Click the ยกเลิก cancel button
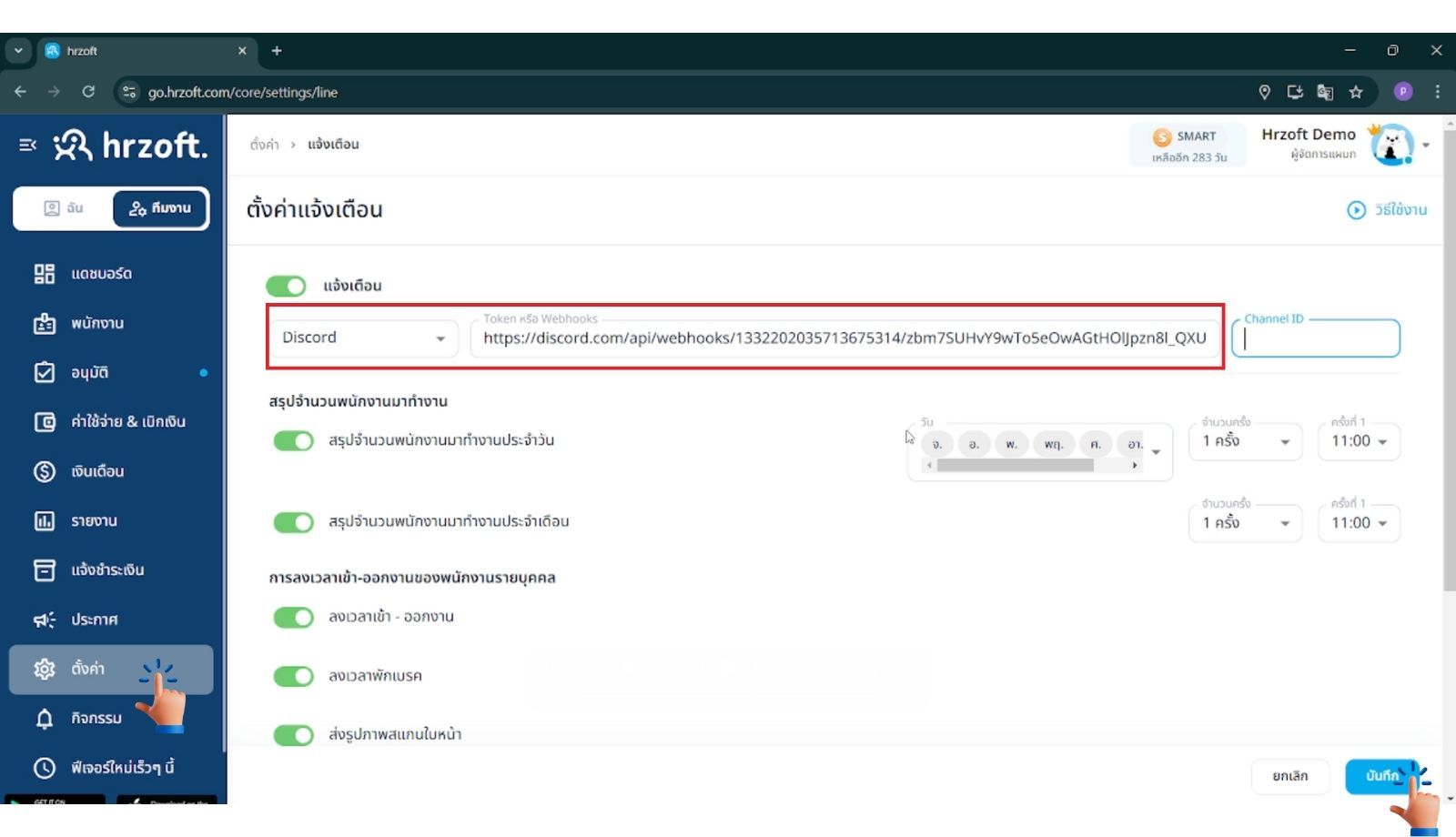 tap(1289, 776)
